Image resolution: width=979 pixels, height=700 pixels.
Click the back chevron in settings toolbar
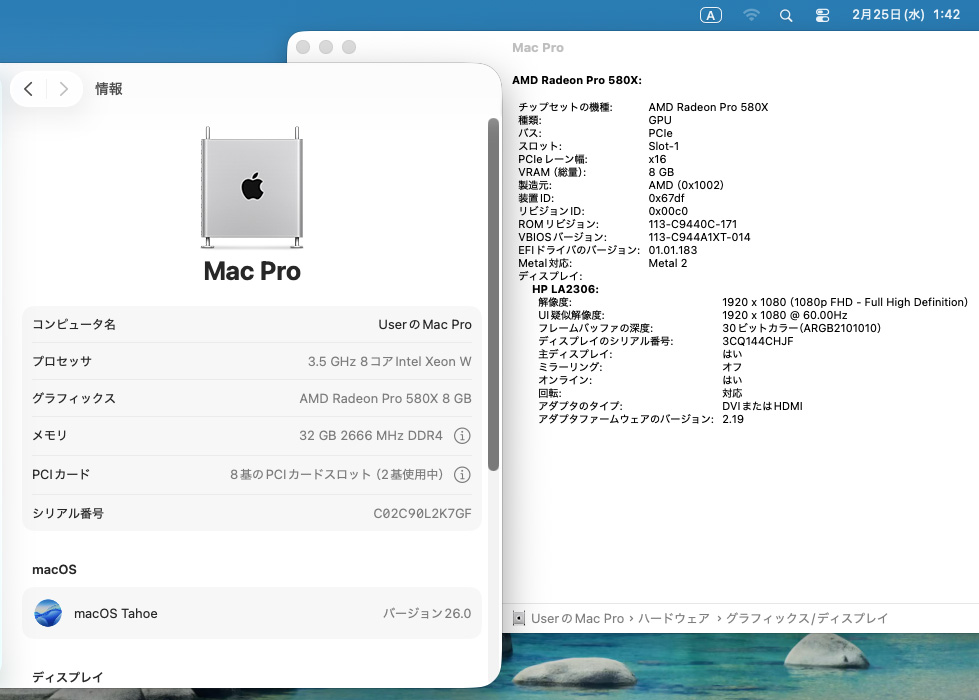[x=28, y=89]
